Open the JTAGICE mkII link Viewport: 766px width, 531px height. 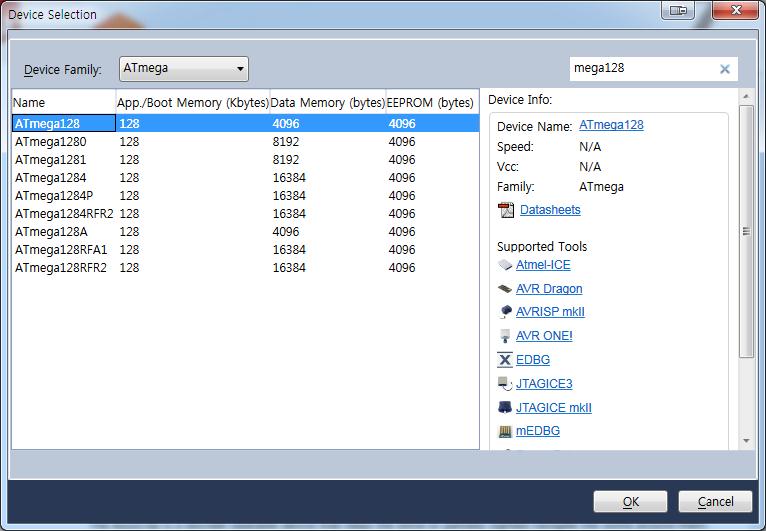point(553,407)
